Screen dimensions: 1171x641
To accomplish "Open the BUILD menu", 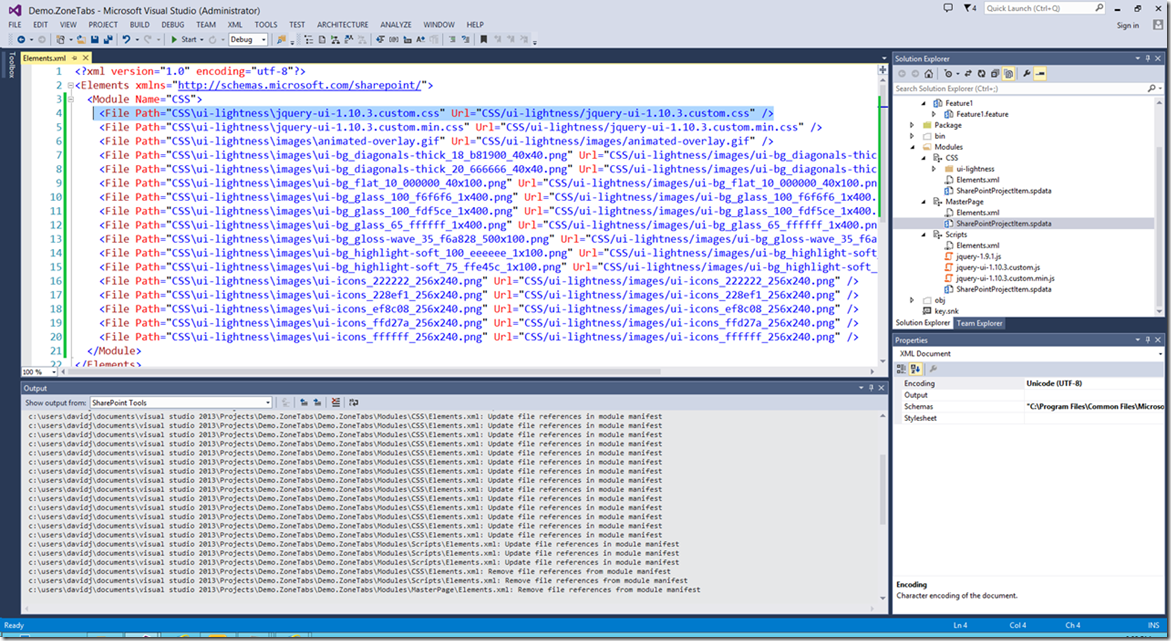I will pos(140,25).
